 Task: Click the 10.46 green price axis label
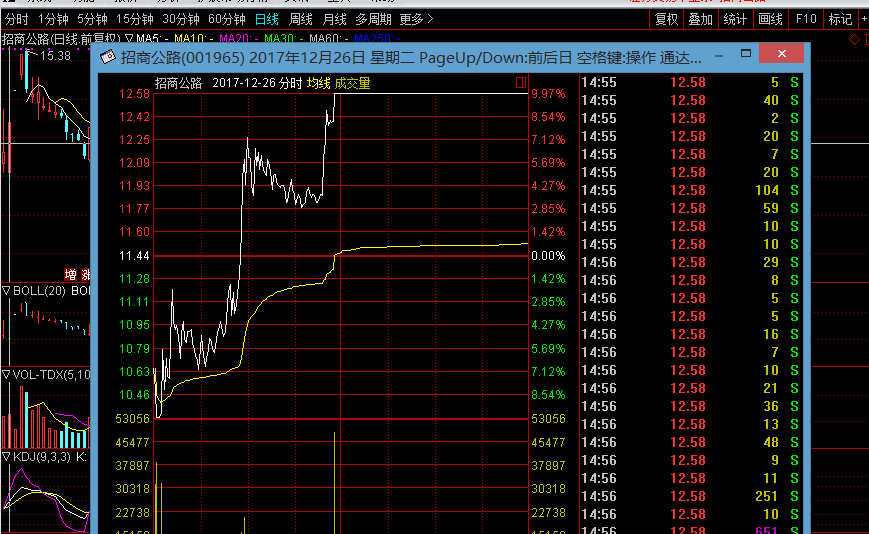[135, 394]
